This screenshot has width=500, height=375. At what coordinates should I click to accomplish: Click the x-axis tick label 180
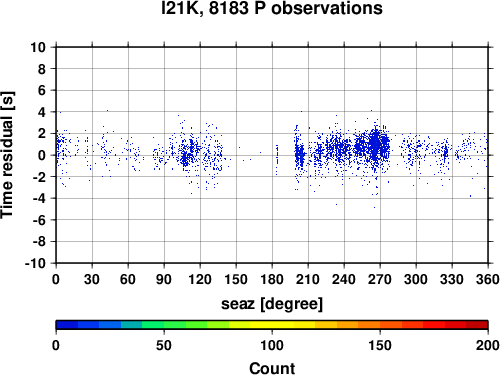[x=272, y=279]
